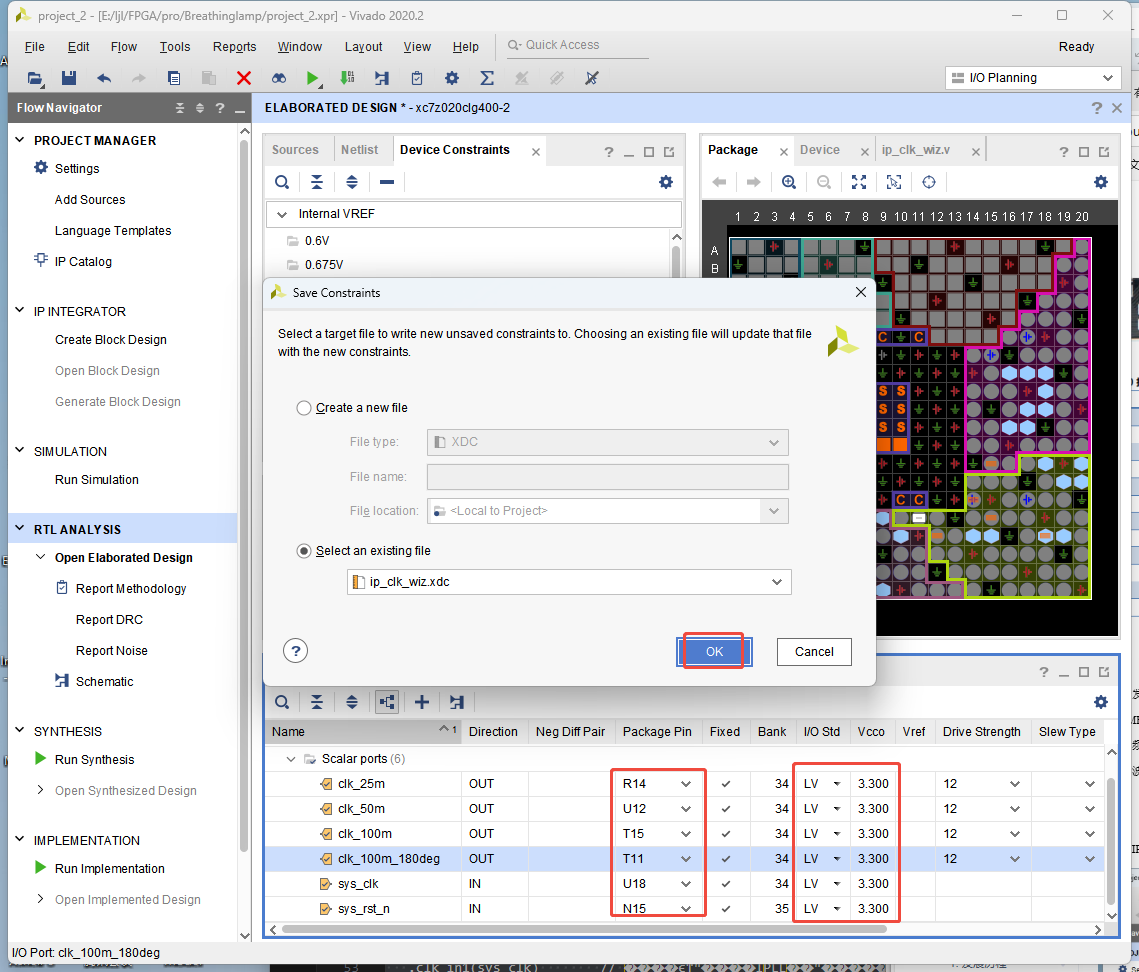Expand Open Synthesized Design in Flow Navigator
Image resolution: width=1139 pixels, height=972 pixels.
coord(39,790)
